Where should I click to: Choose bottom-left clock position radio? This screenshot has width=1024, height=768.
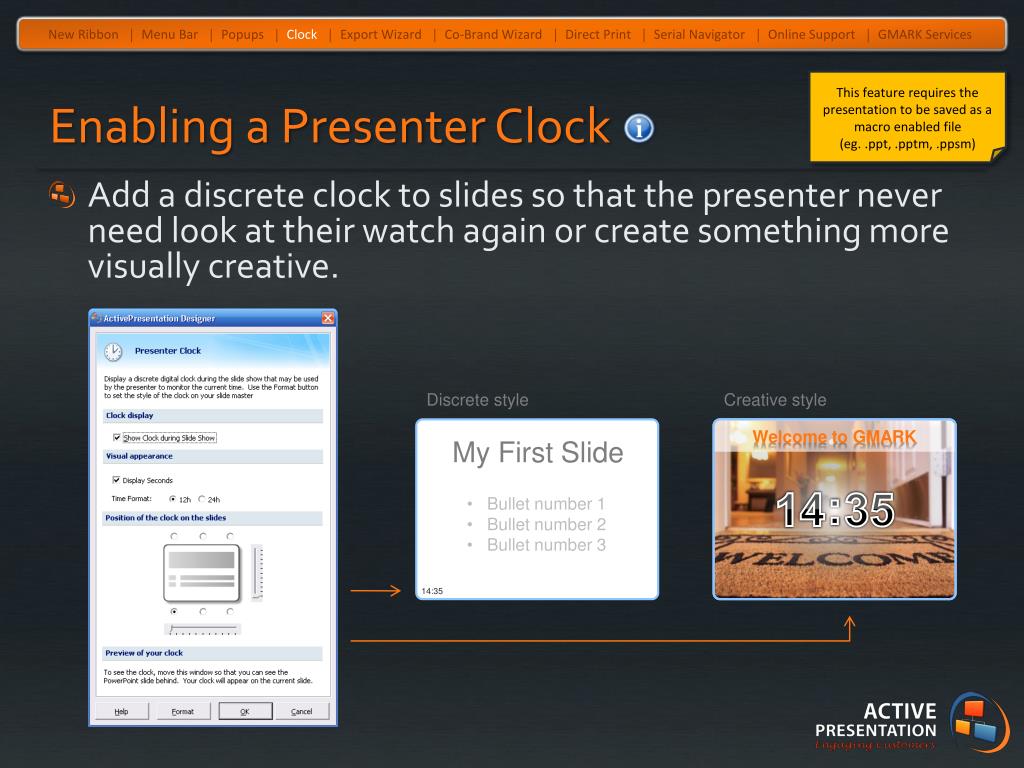point(174,612)
